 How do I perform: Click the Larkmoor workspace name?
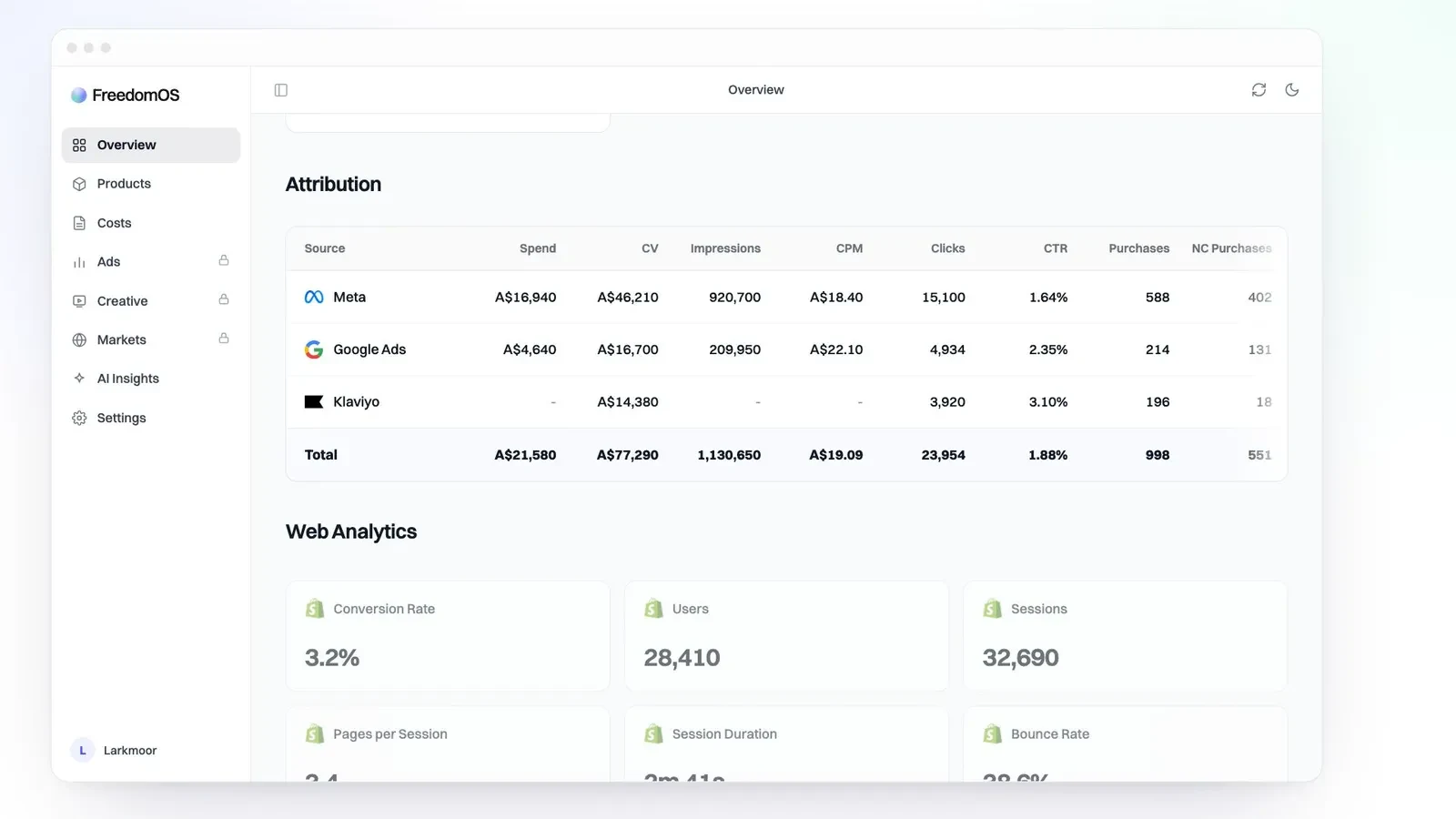coord(130,751)
